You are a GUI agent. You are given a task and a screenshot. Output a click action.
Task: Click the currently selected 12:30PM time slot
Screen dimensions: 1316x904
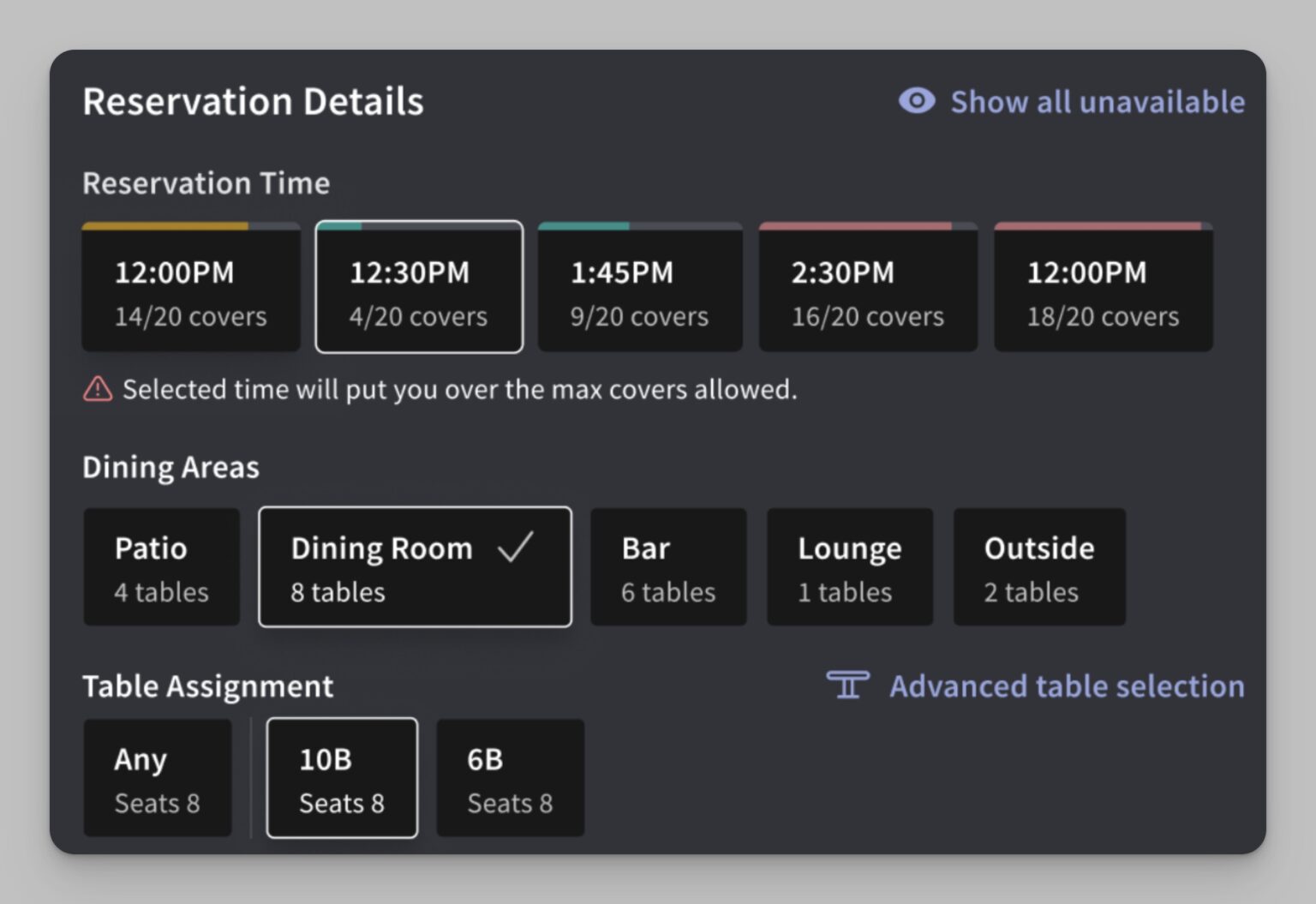[418, 288]
